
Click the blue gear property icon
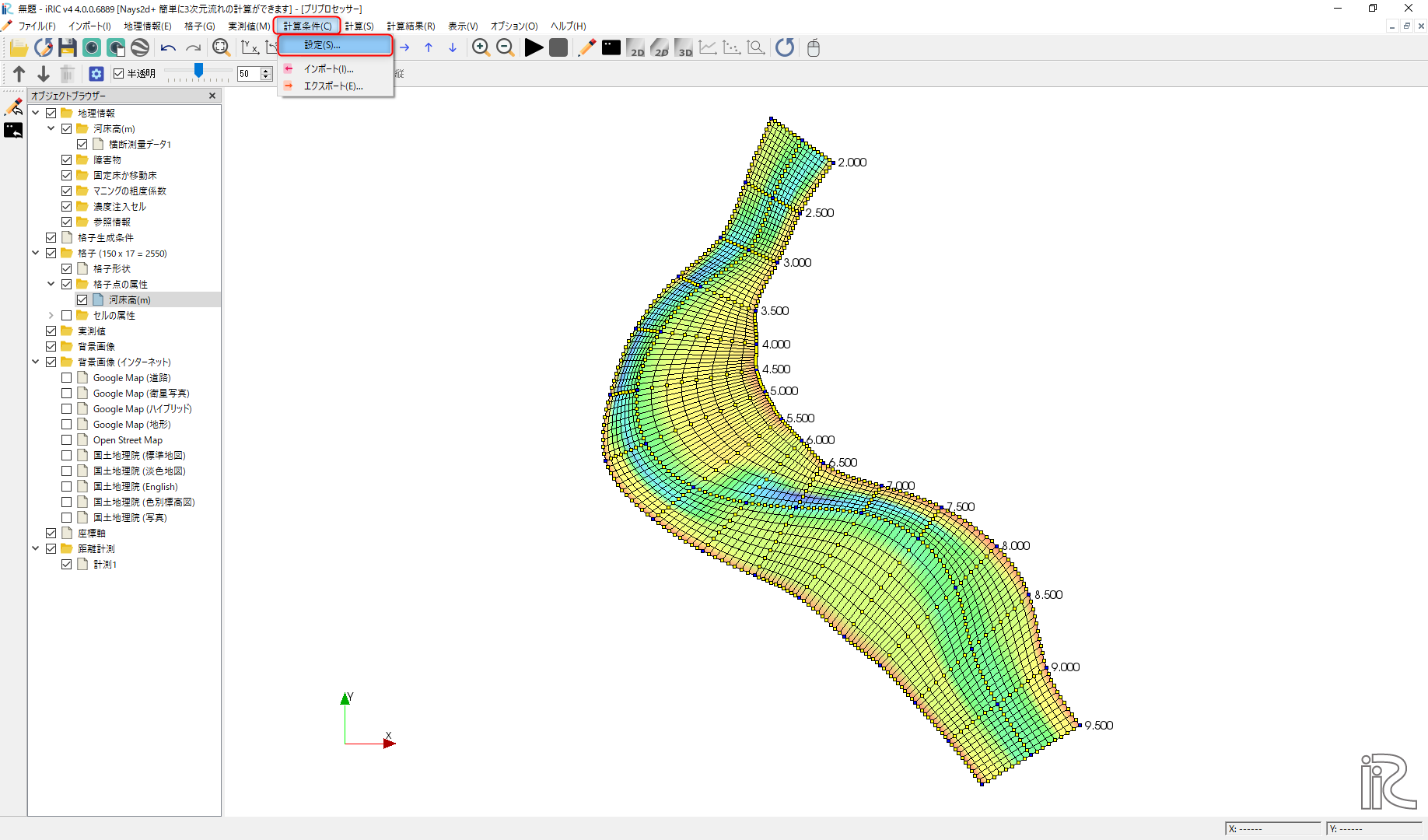tap(96, 74)
